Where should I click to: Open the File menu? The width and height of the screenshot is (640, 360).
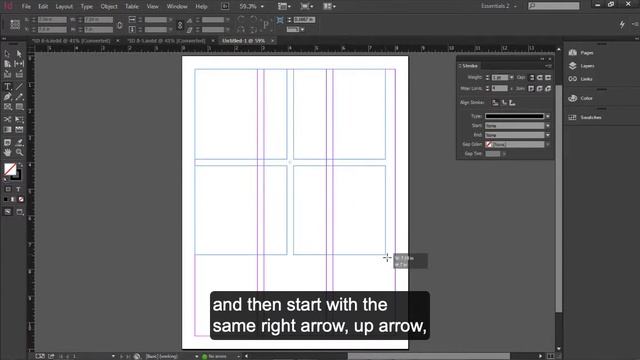[26, 7]
